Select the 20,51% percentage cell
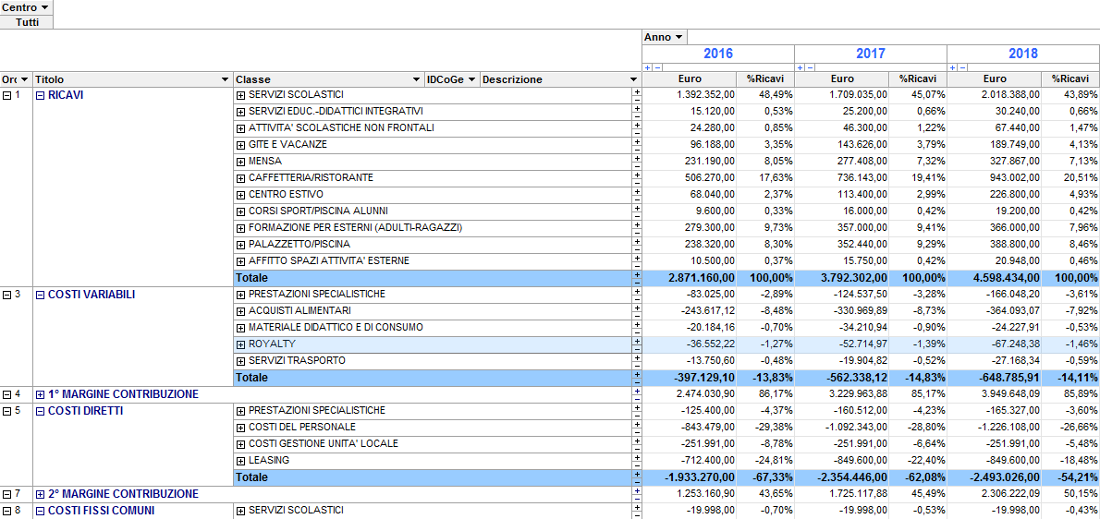 pos(1071,178)
